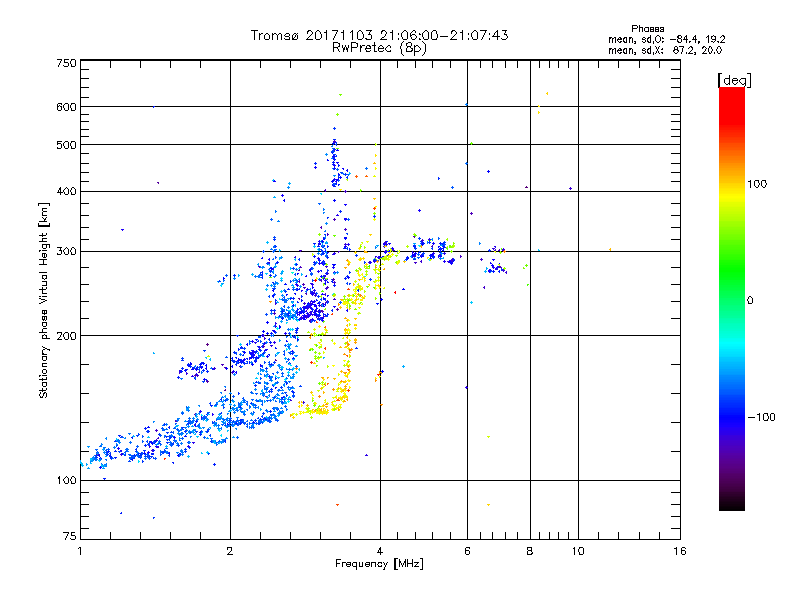Screen dimensions: 800x600
Task: Click the y-axis '300' tick label
Action: point(66,252)
